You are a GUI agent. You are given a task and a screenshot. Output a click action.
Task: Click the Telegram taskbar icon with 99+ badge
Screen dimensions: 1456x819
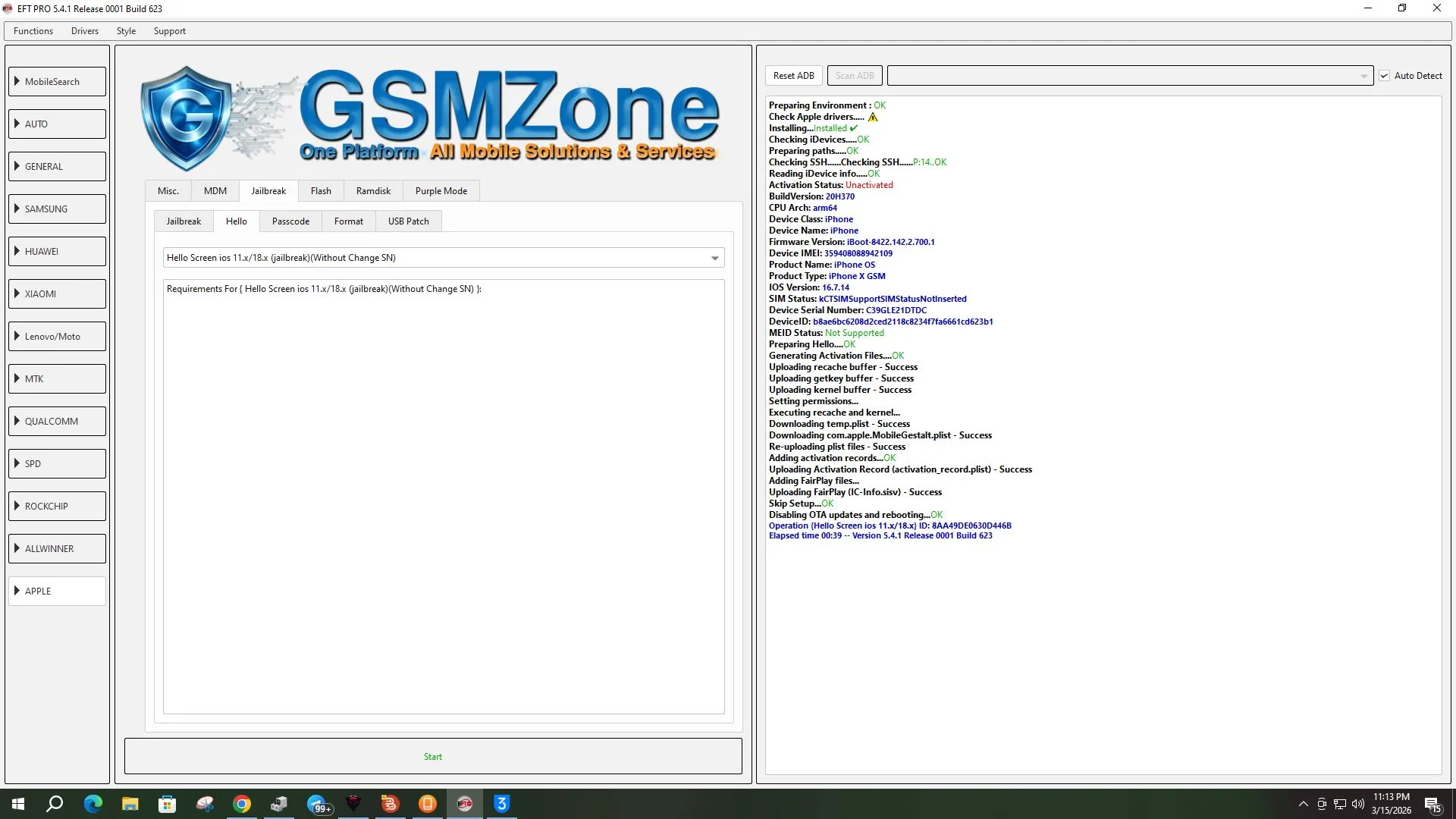point(317,804)
